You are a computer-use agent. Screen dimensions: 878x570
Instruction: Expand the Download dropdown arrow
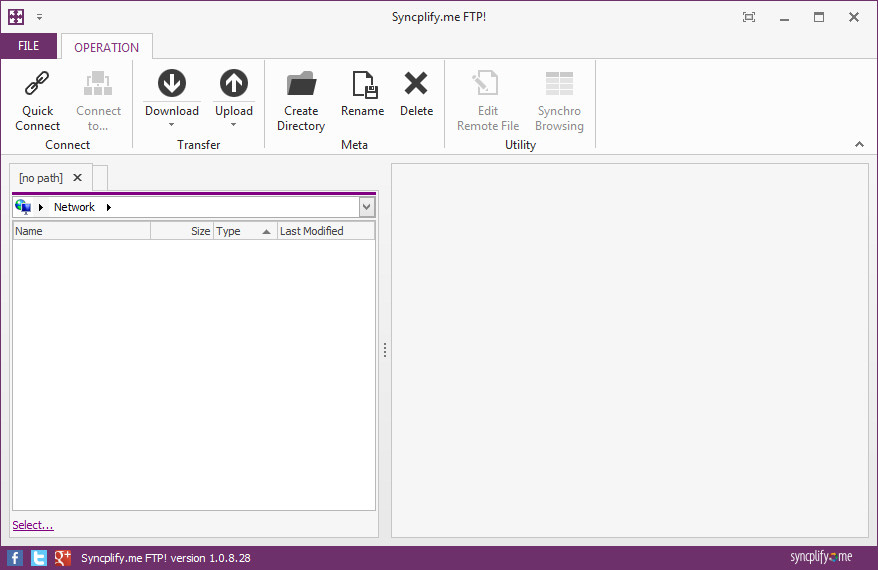[172, 125]
